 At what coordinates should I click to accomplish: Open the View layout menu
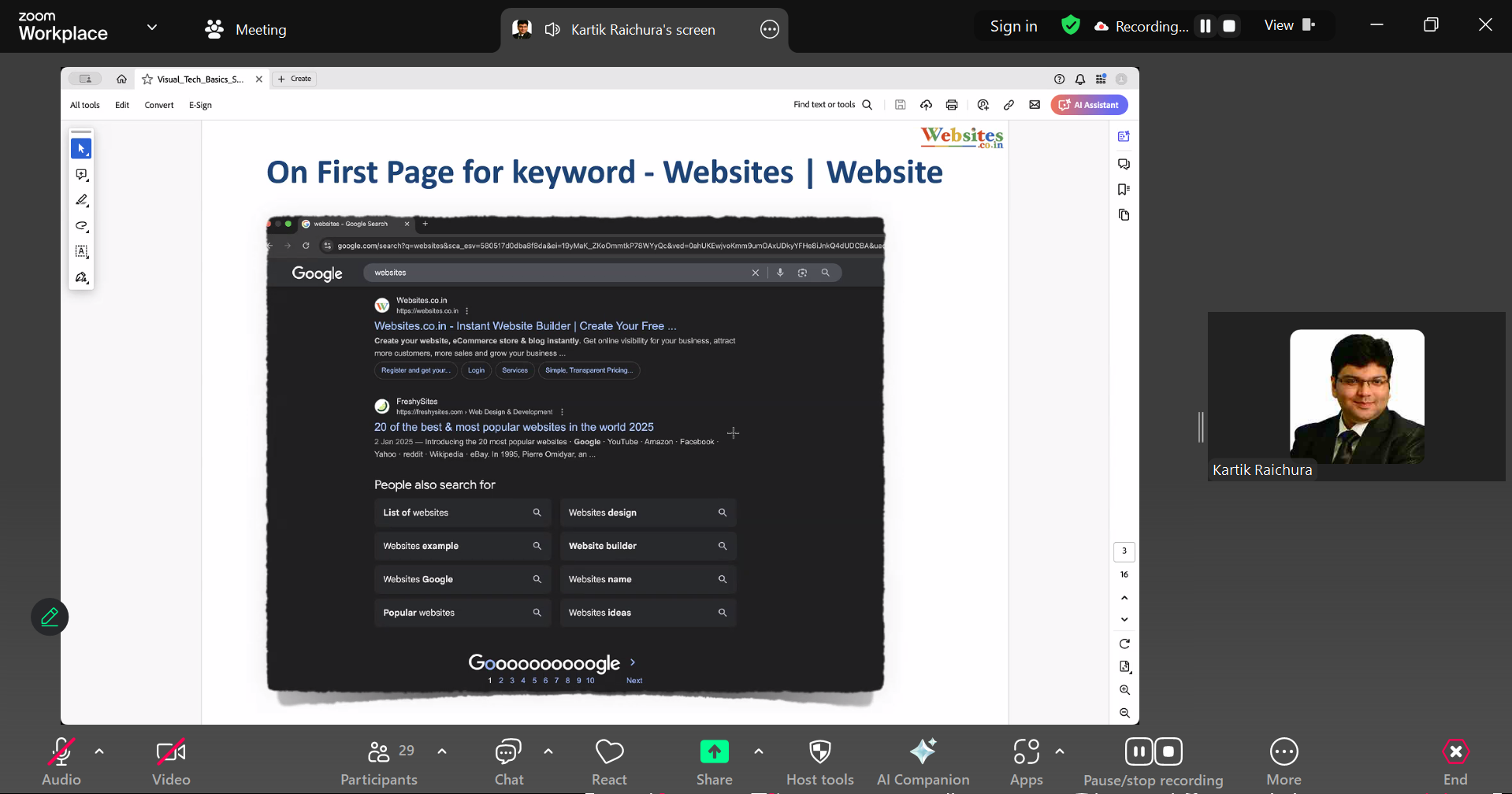click(1290, 25)
